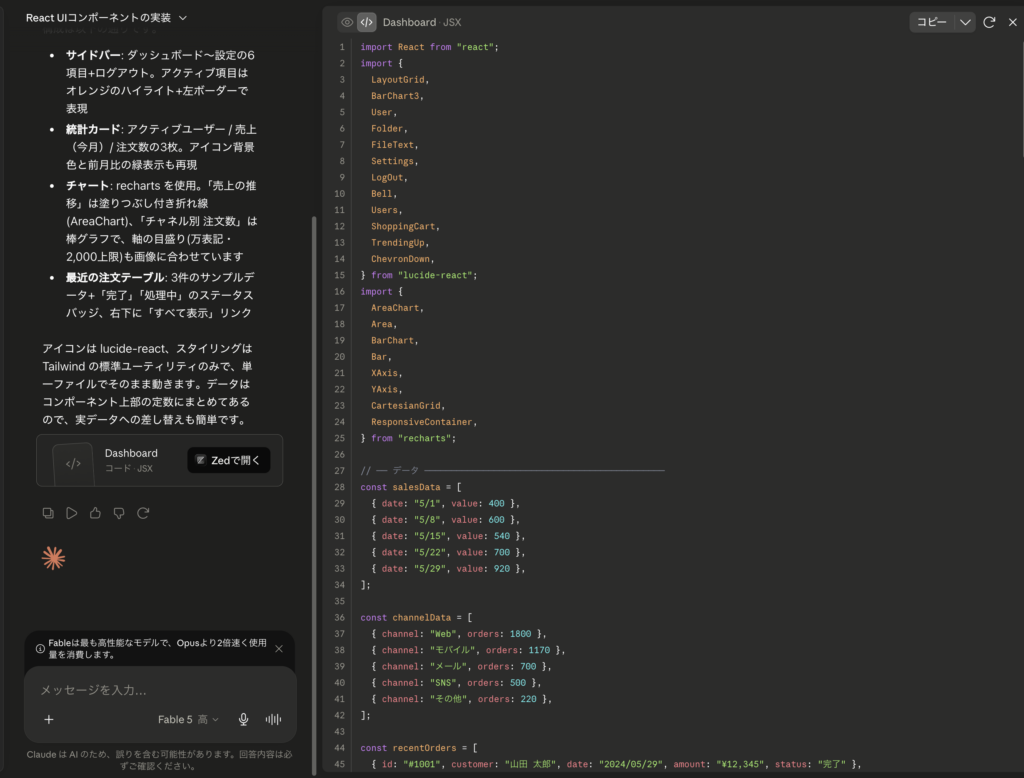Copy the assistant response

(48, 513)
